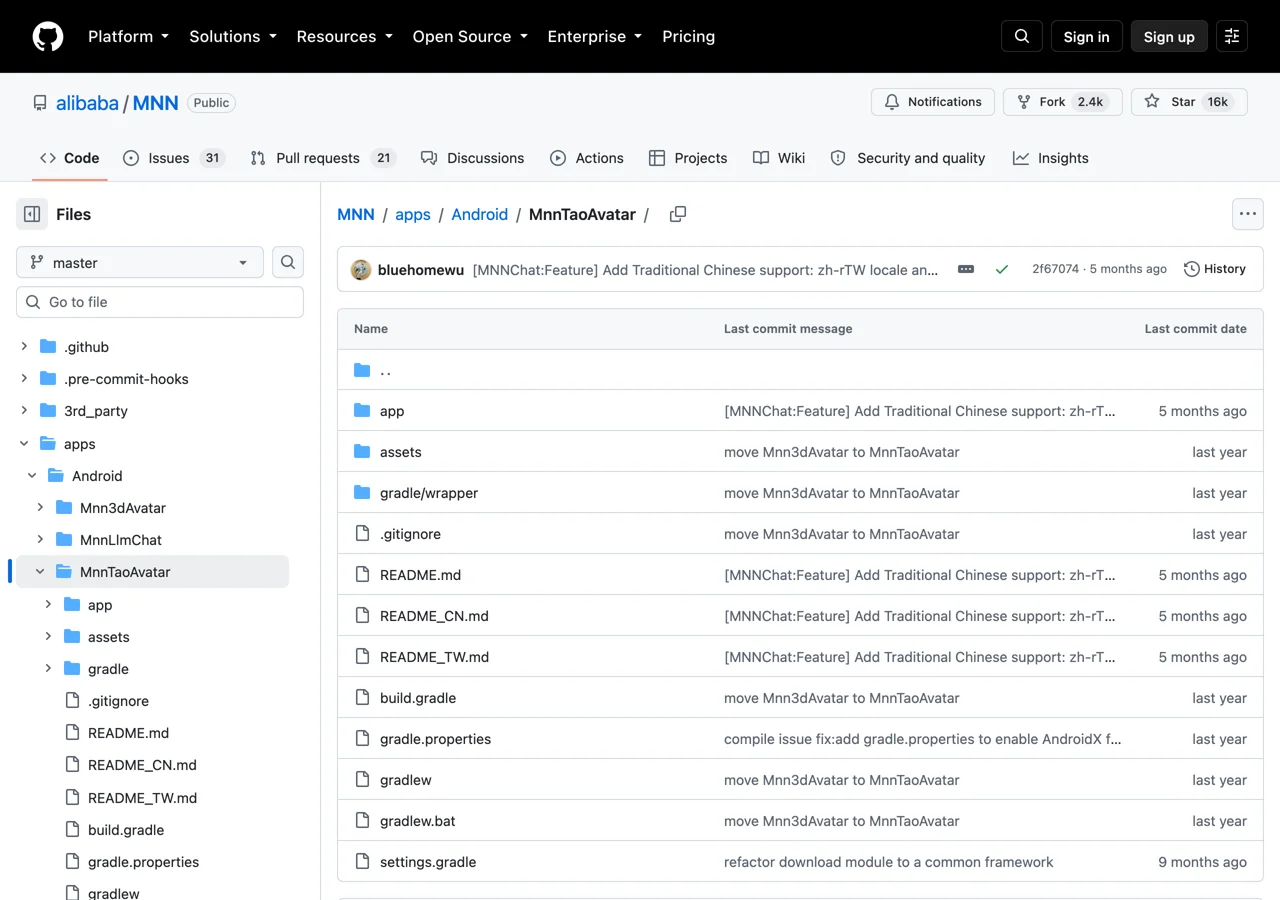Click Mnn3dAvatar folder icon in tree
The width and height of the screenshot is (1280, 900).
point(64,507)
